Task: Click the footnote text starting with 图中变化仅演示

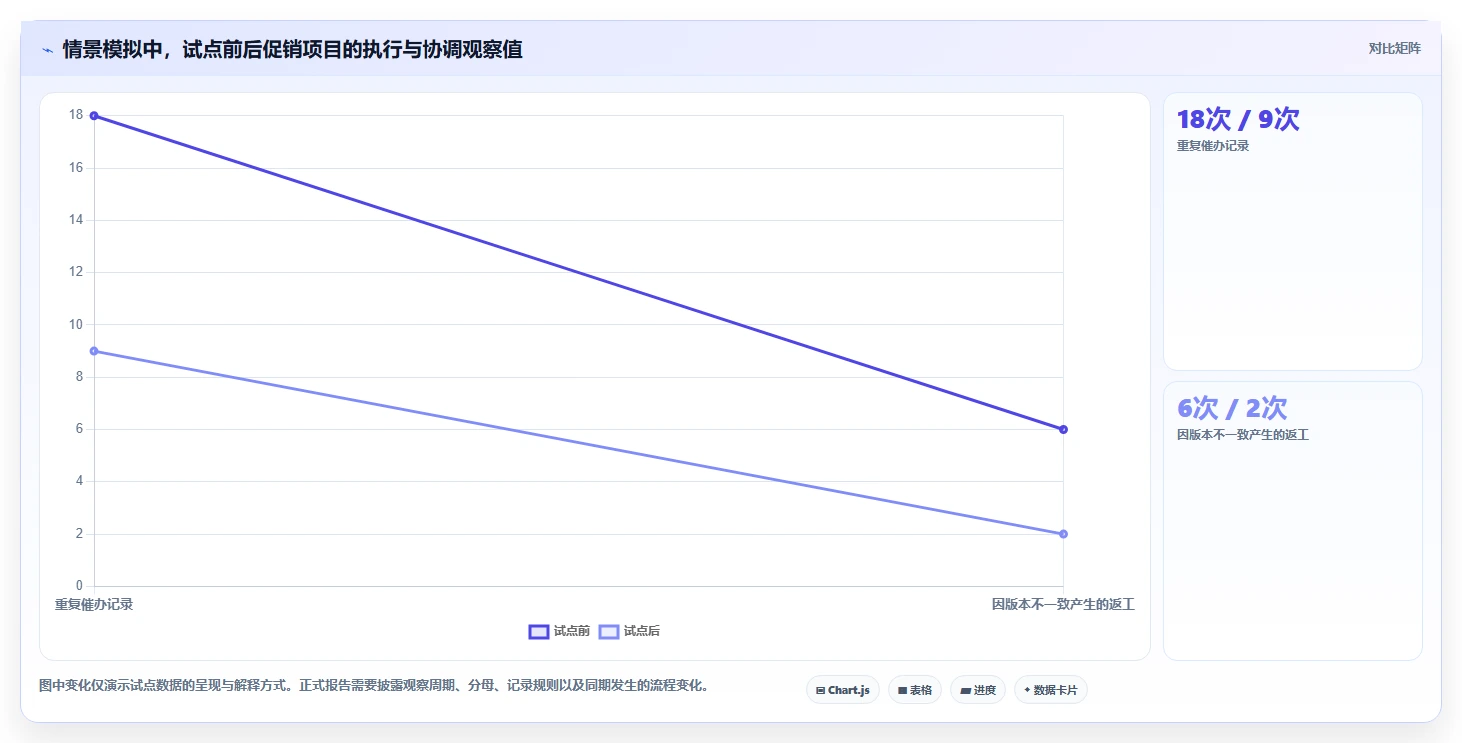Action: click(374, 686)
